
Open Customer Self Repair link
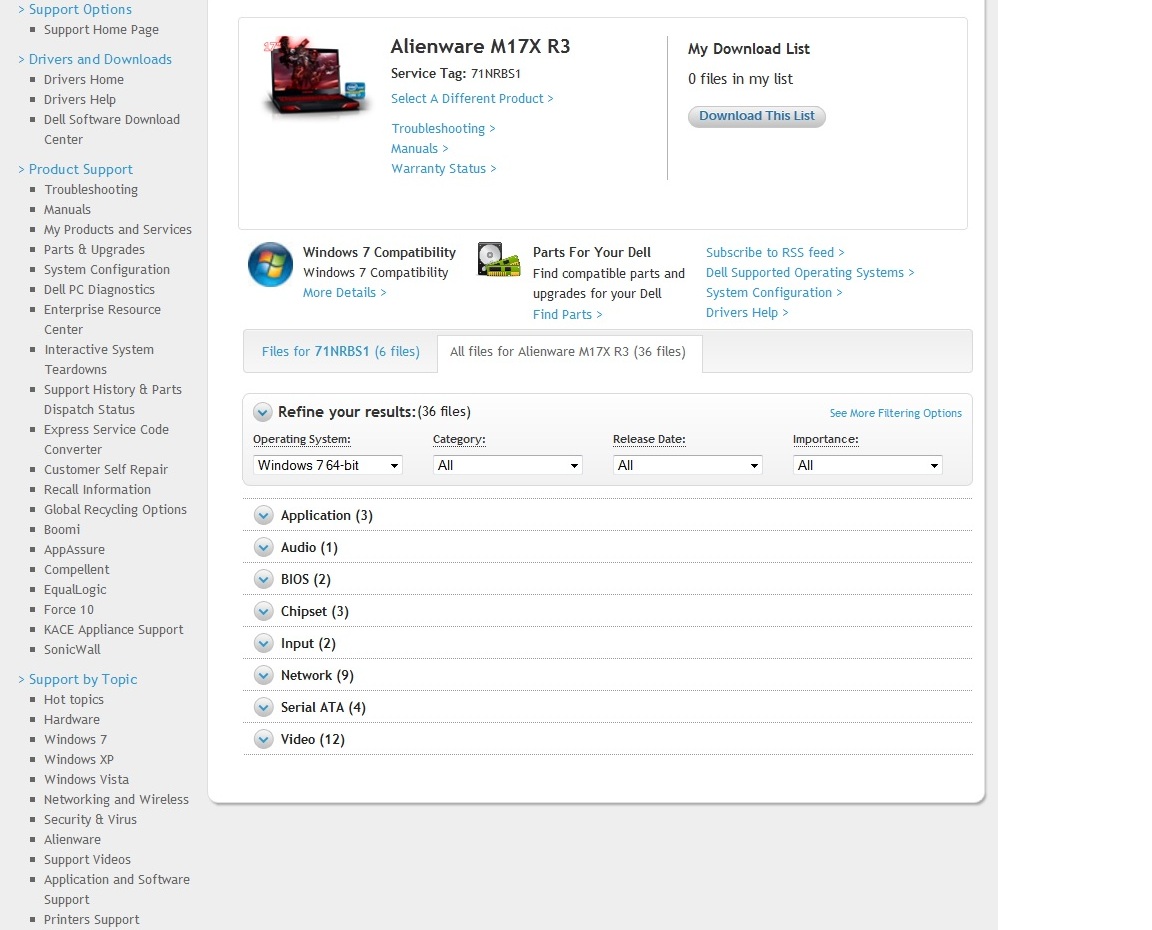coord(106,469)
